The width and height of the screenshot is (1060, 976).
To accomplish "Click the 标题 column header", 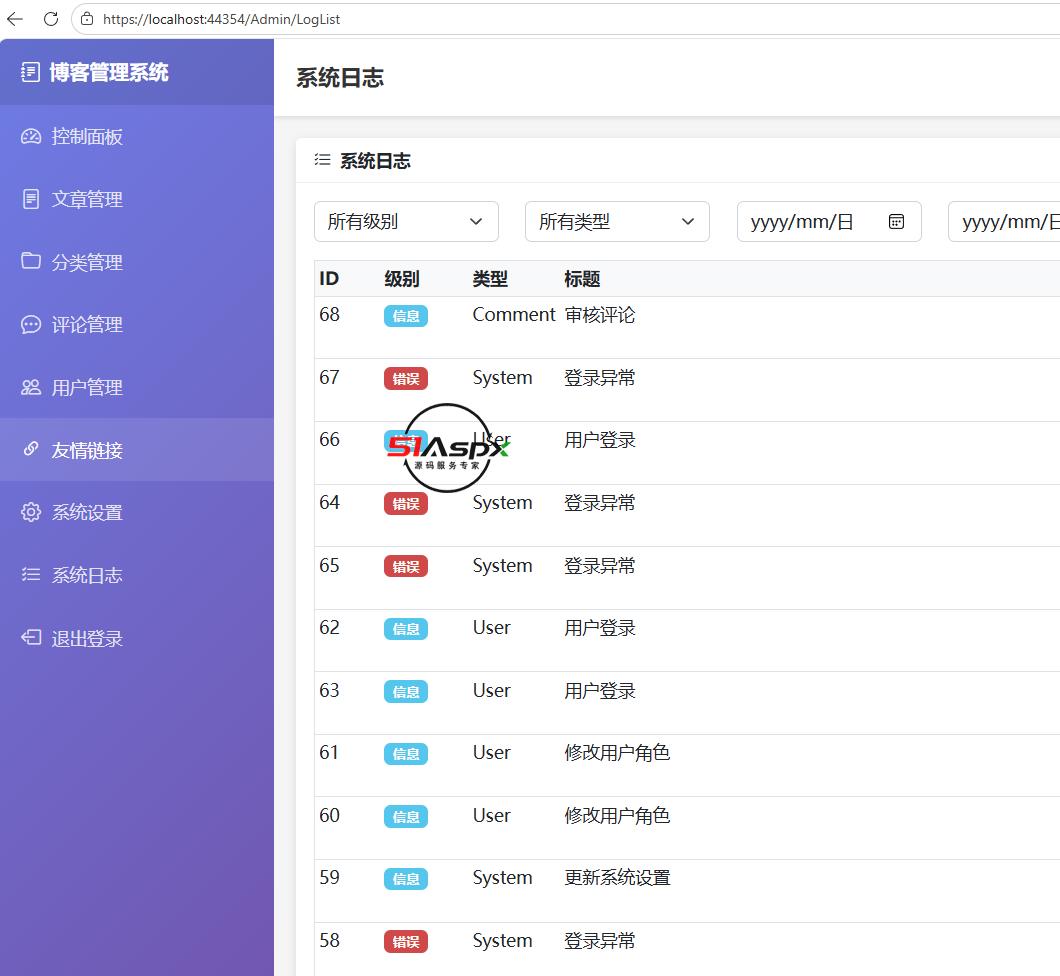I will 582,278.
